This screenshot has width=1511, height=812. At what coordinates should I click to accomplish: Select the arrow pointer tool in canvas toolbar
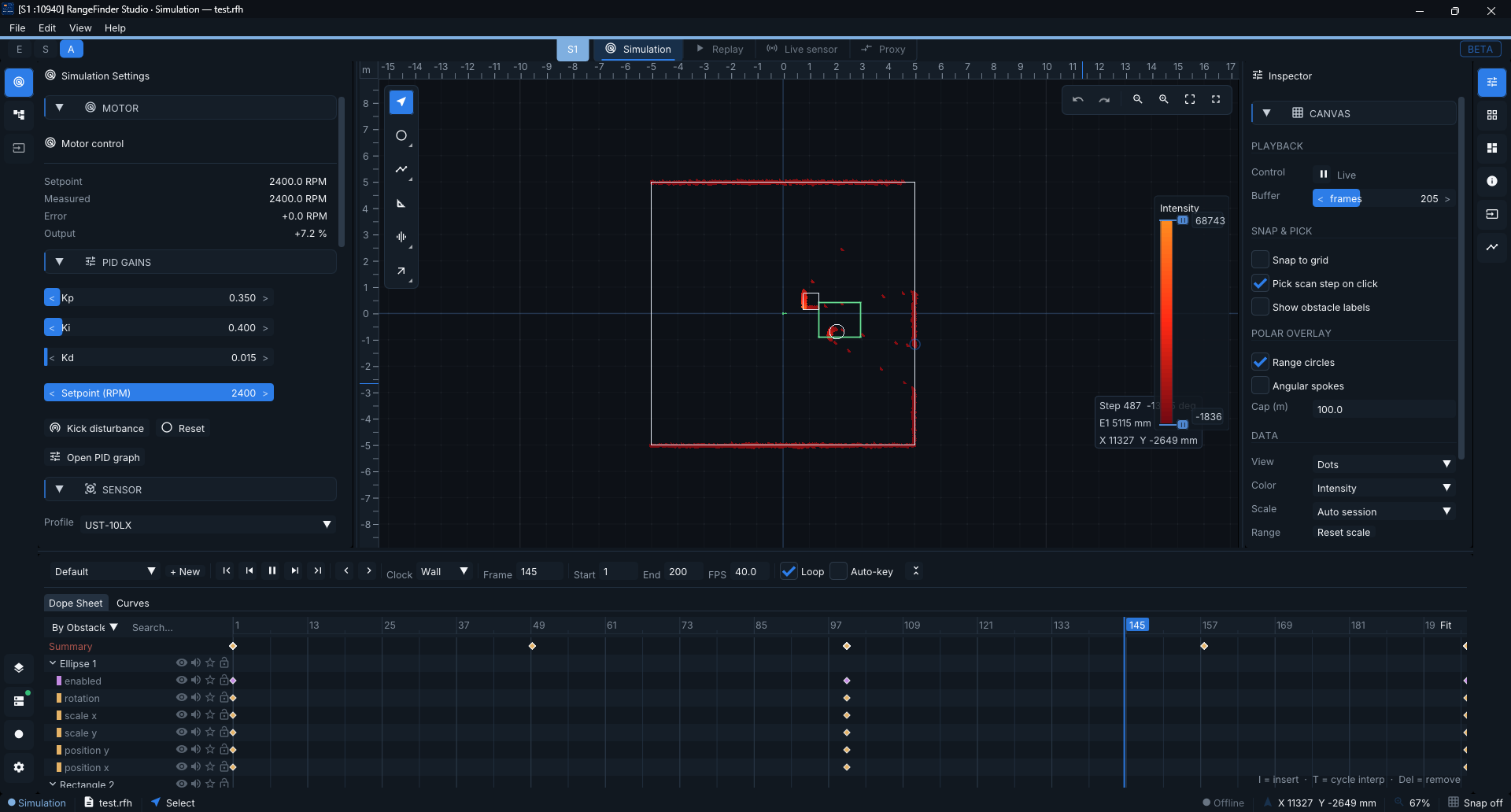(x=401, y=102)
